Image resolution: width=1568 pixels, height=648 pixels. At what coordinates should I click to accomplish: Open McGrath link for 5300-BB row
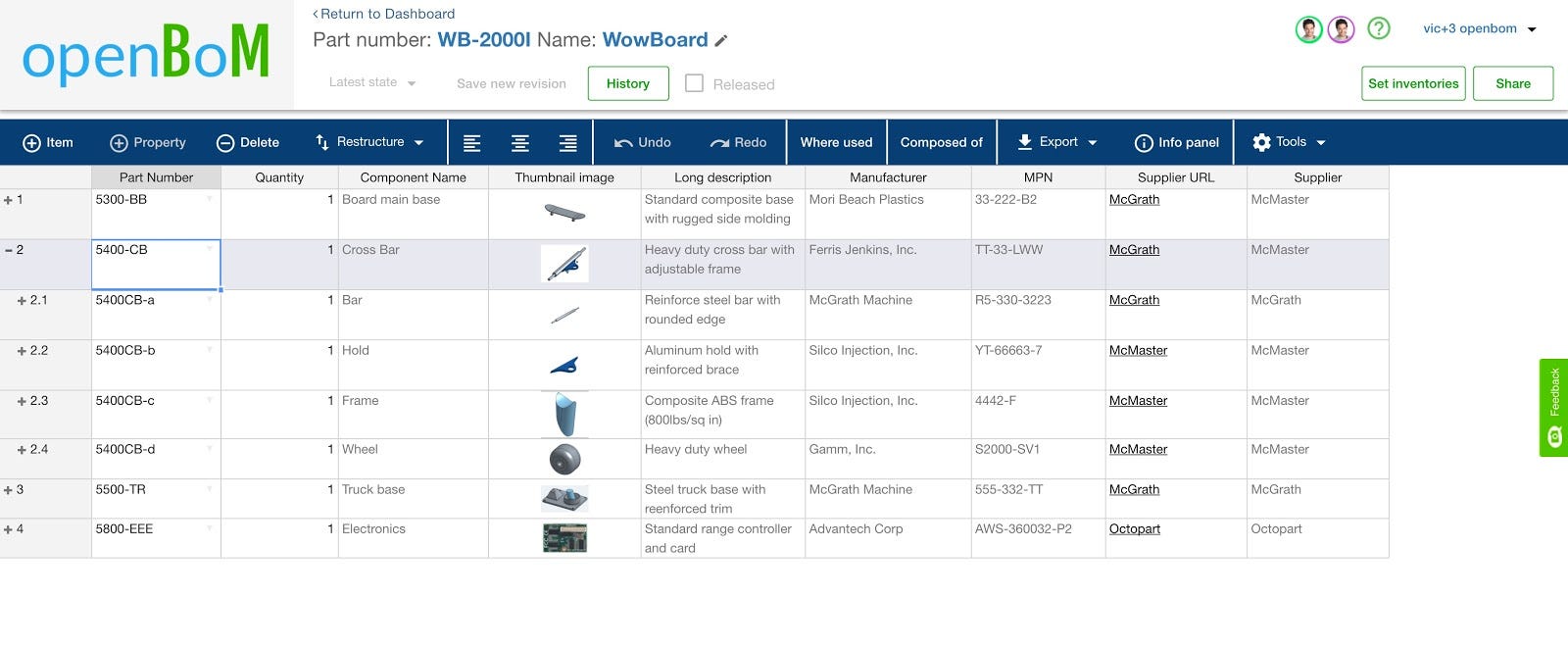pyautogui.click(x=1134, y=199)
